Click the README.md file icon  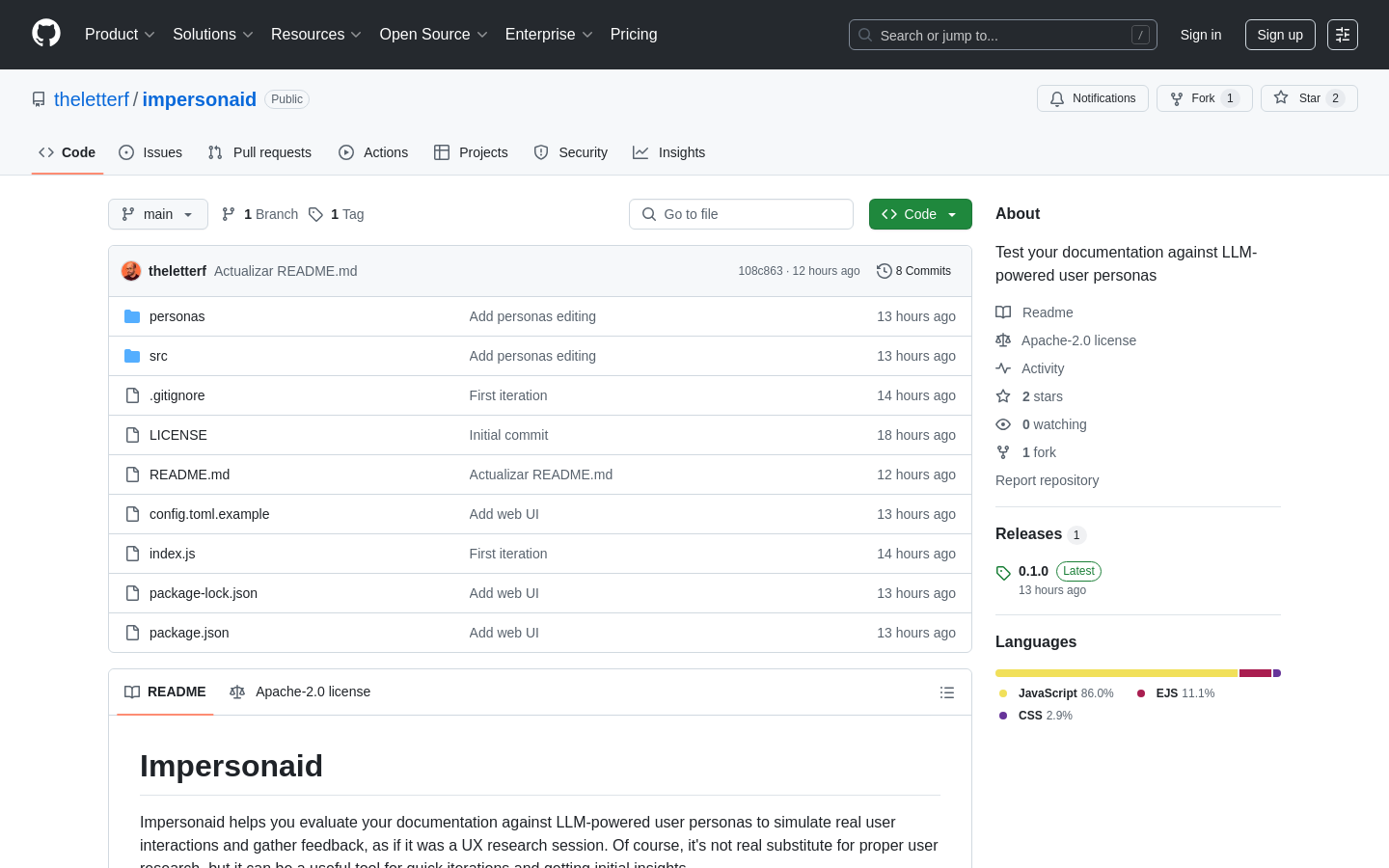coord(132,475)
